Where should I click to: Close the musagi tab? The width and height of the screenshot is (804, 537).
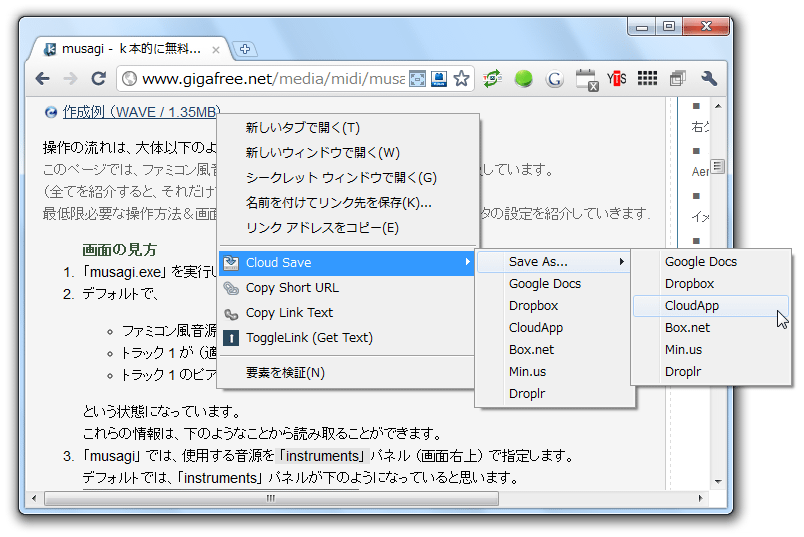pos(216,50)
